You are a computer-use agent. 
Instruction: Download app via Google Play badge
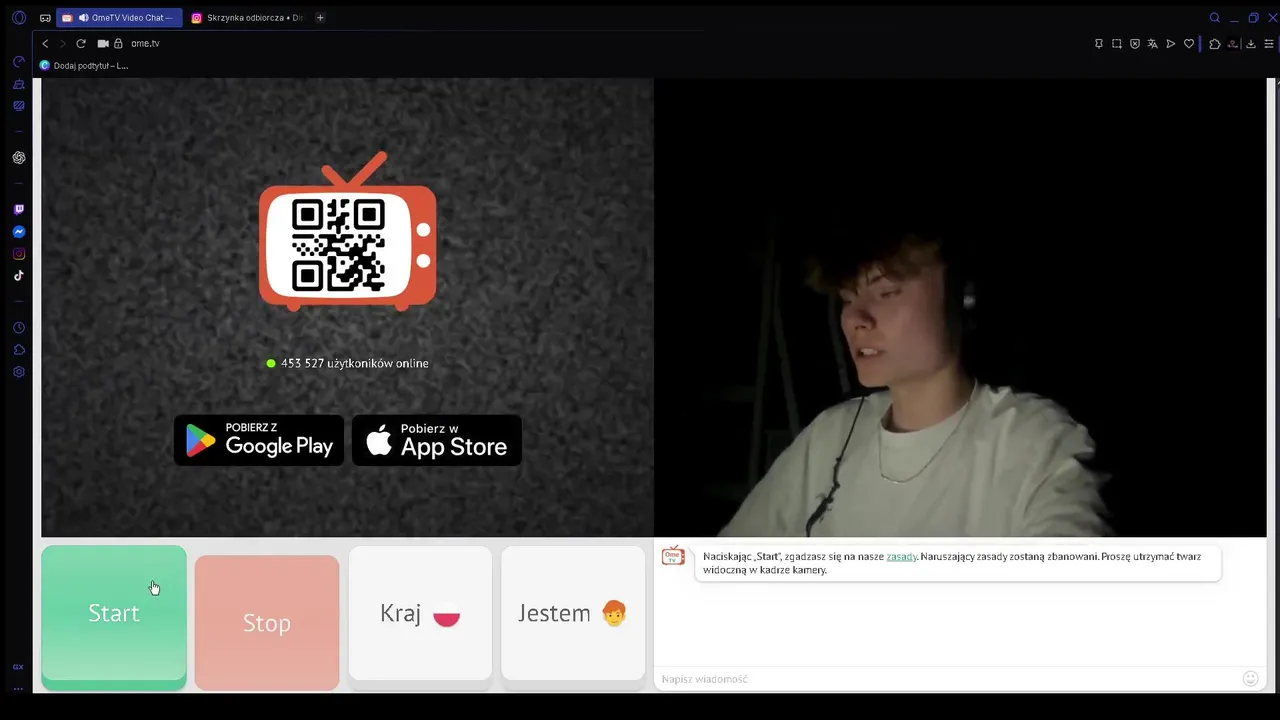[259, 440]
